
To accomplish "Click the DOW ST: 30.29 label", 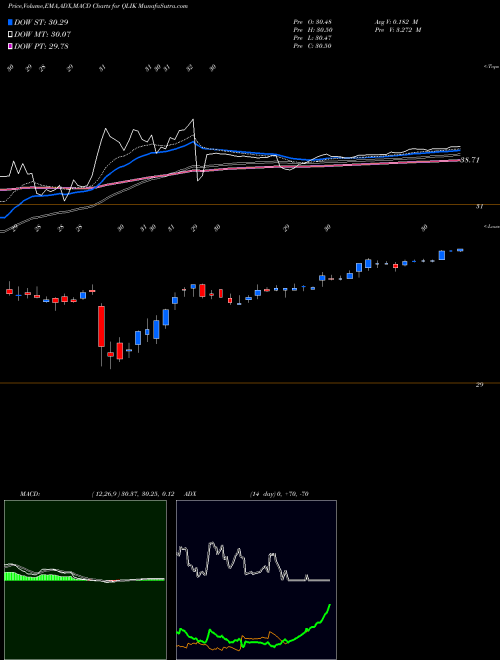I will [41, 22].
